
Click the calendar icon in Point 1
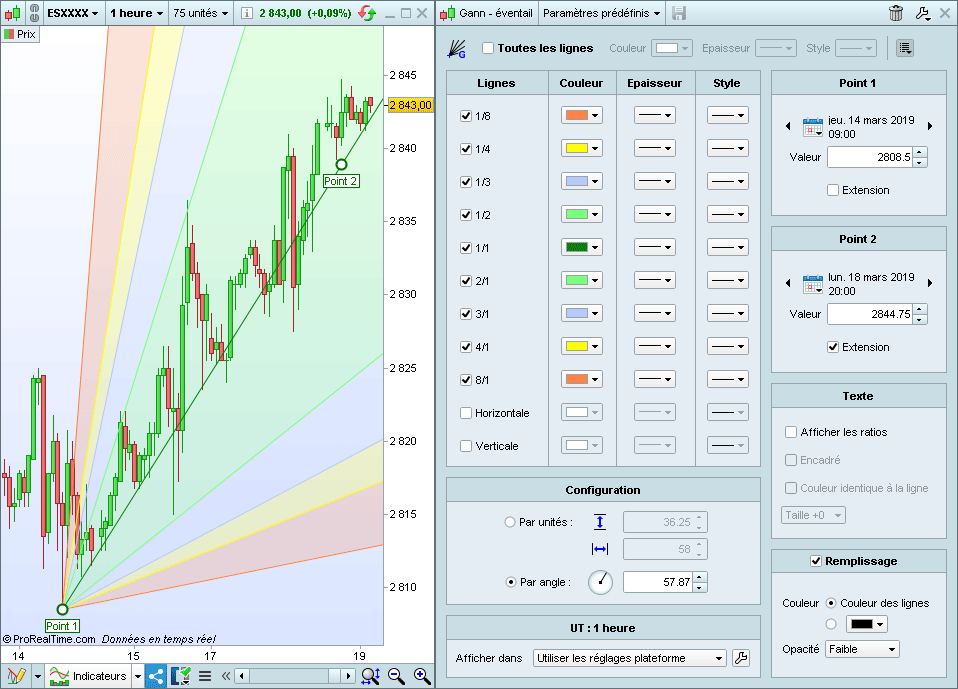[812, 126]
